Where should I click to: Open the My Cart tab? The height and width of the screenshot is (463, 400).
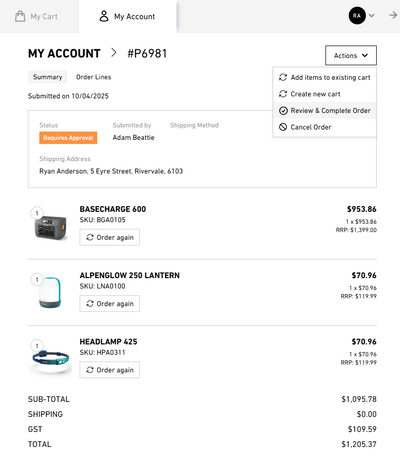coord(37,16)
